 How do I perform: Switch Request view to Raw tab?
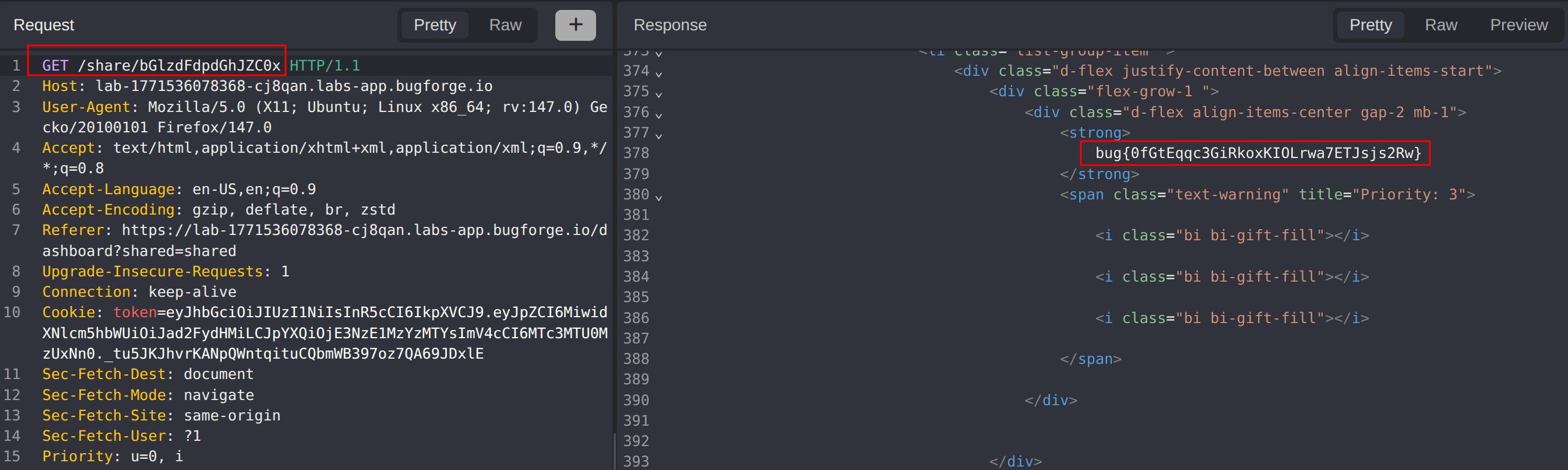tap(505, 25)
